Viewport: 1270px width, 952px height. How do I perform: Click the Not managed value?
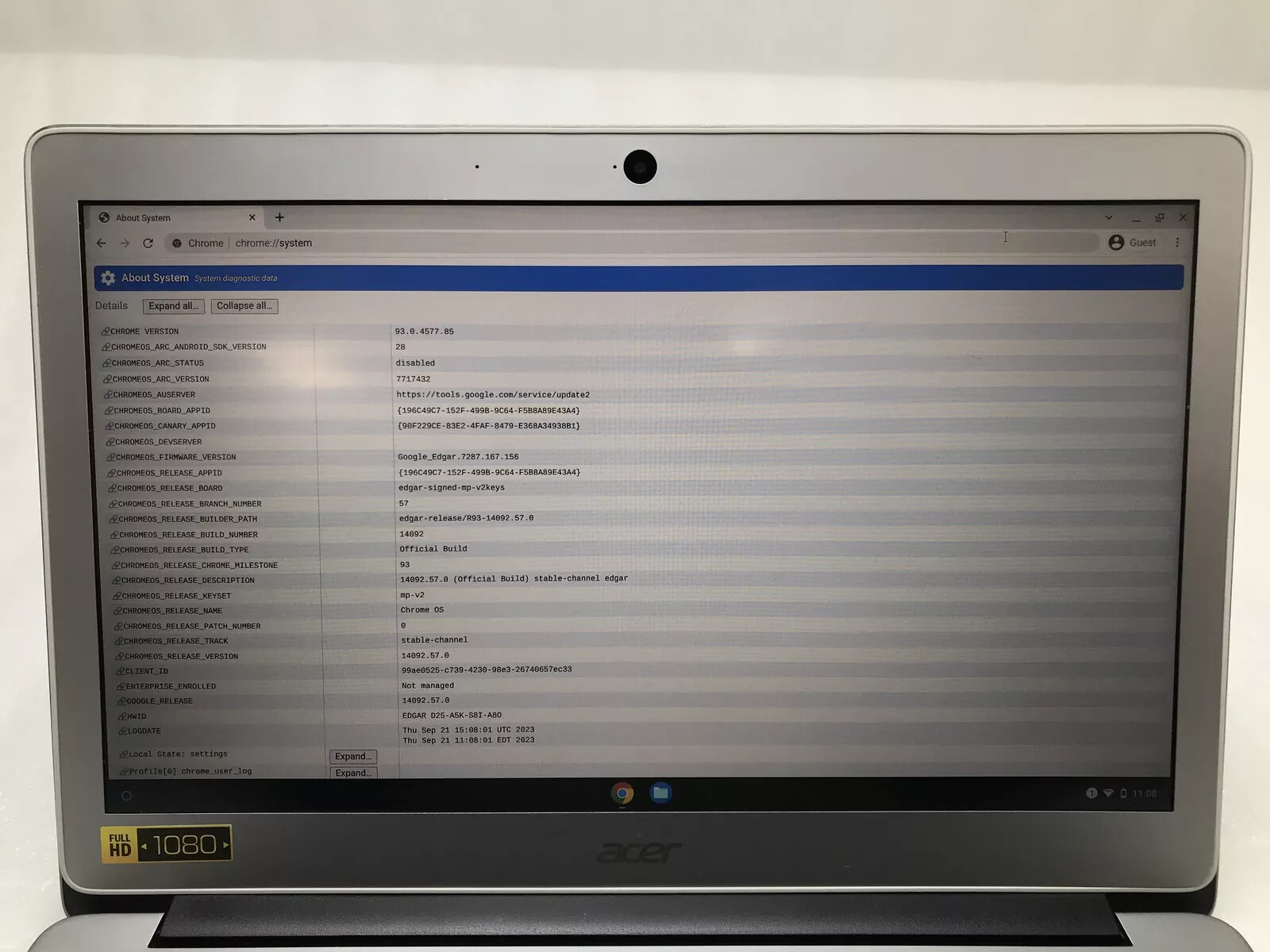coord(428,685)
